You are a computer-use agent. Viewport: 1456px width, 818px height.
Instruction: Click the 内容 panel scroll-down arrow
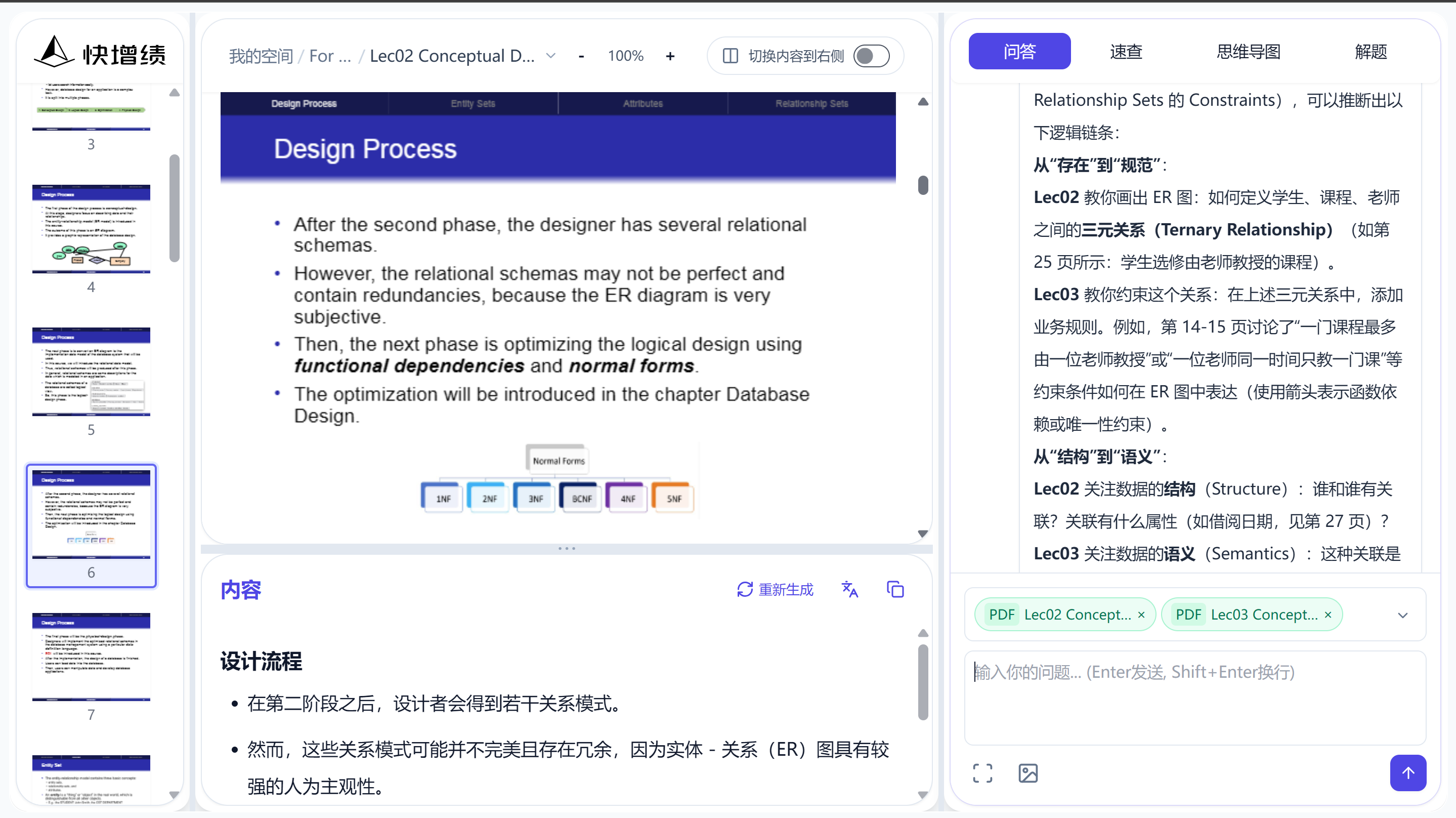pyautogui.click(x=923, y=795)
